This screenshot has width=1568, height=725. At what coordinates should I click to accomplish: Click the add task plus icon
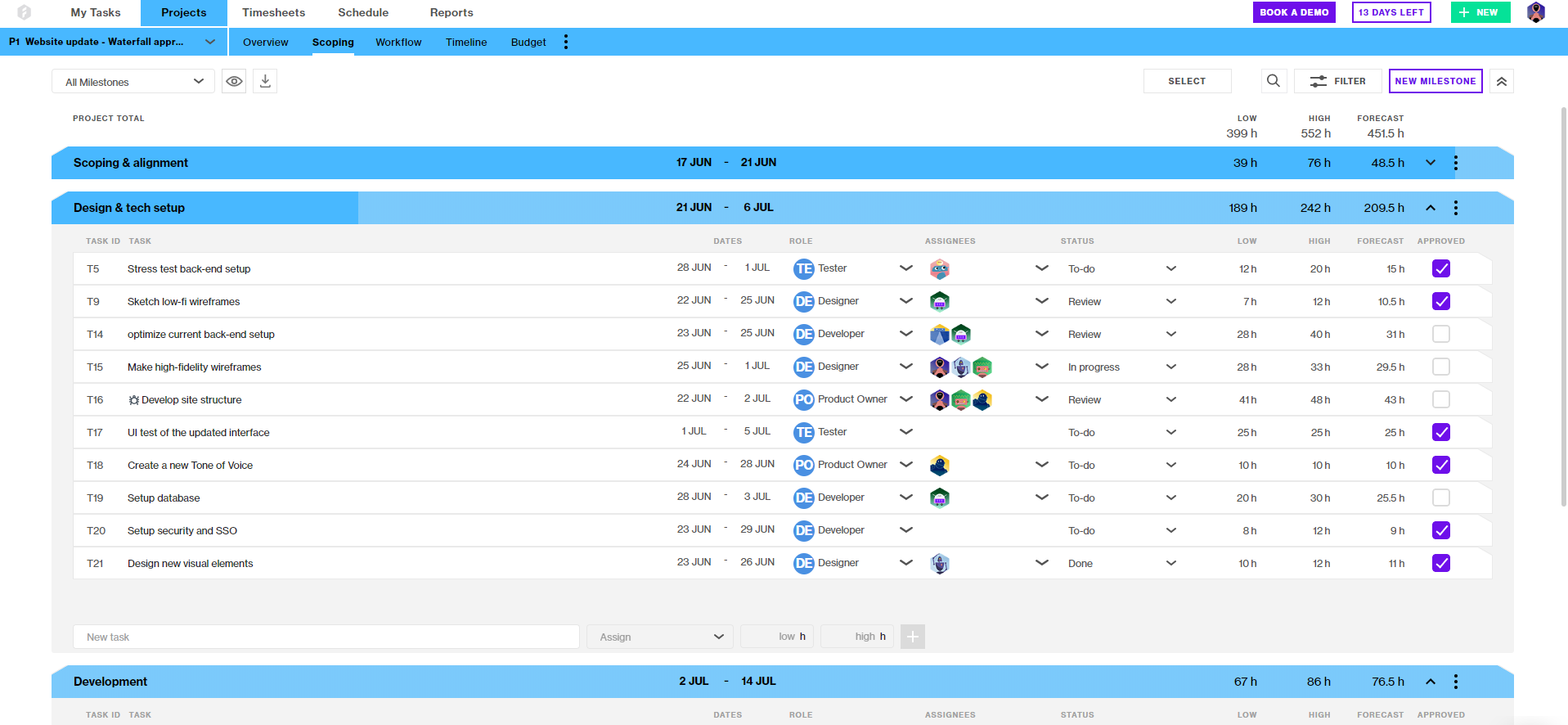[913, 637]
